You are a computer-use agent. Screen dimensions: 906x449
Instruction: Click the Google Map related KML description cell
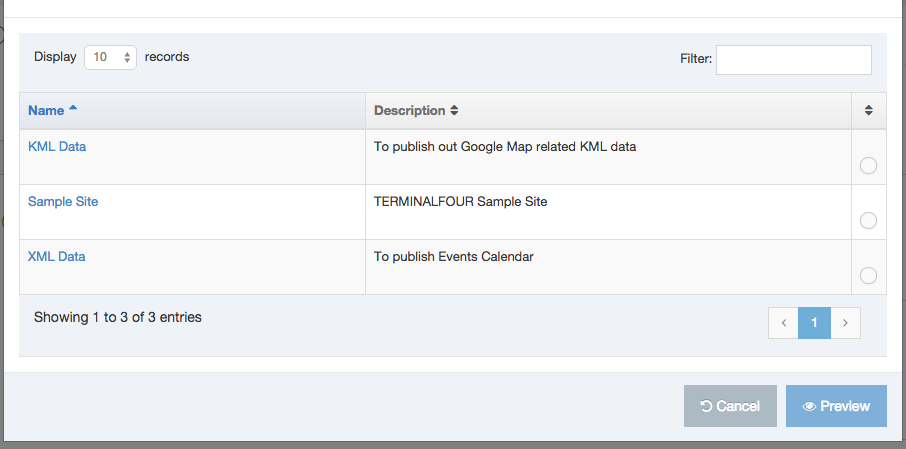505,147
